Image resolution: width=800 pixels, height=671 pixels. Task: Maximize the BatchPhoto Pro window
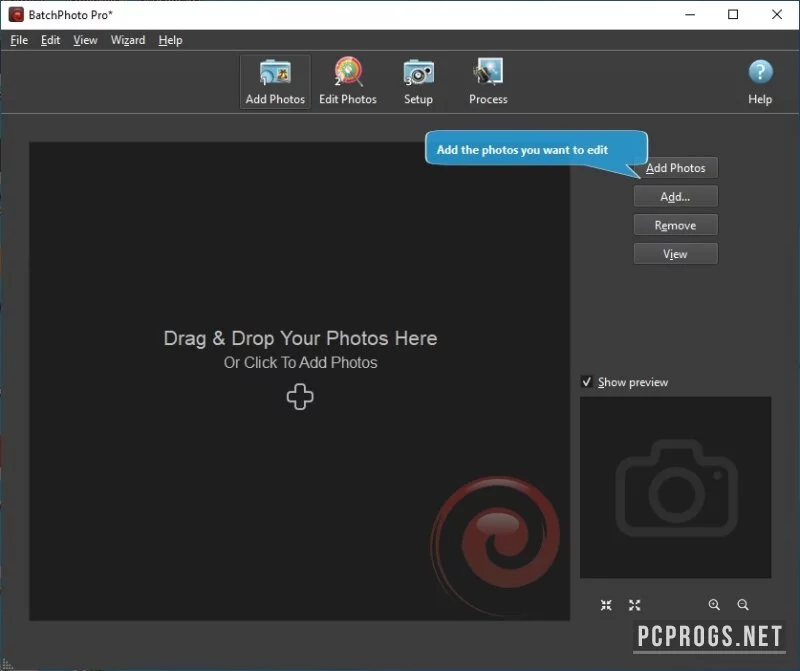point(733,15)
